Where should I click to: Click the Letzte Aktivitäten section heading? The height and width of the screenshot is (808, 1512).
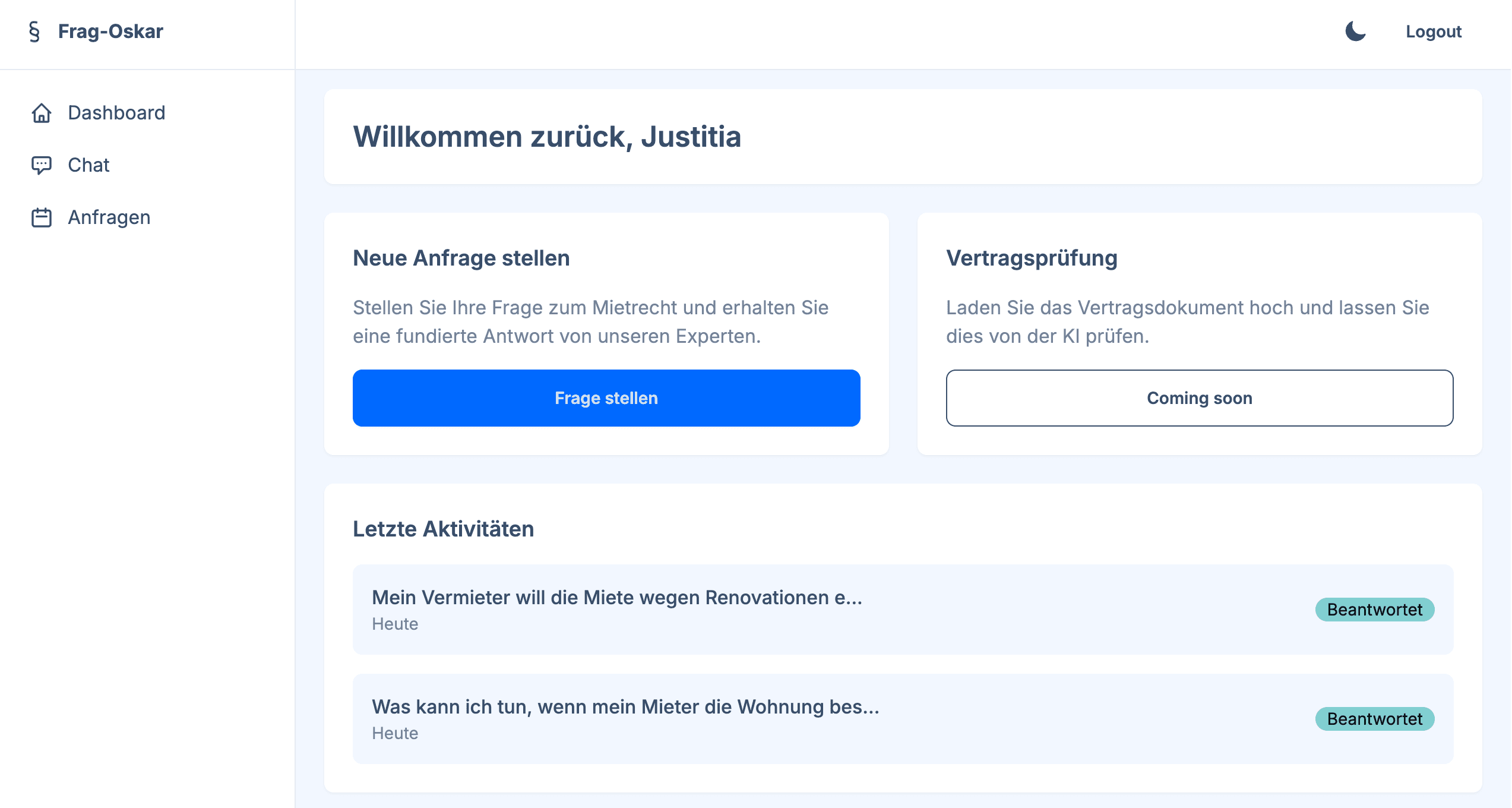pos(443,529)
